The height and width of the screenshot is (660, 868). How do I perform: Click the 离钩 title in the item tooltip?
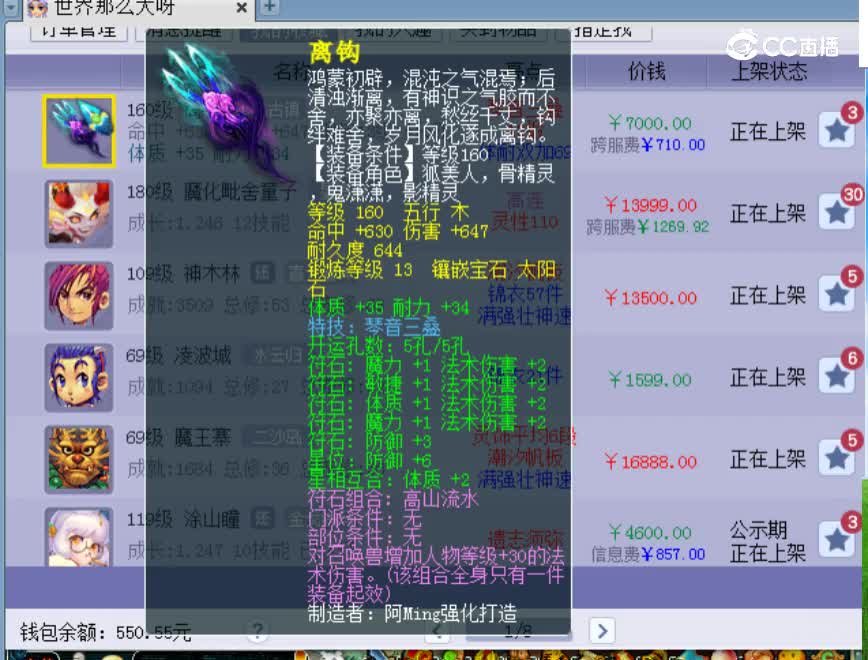(334, 53)
